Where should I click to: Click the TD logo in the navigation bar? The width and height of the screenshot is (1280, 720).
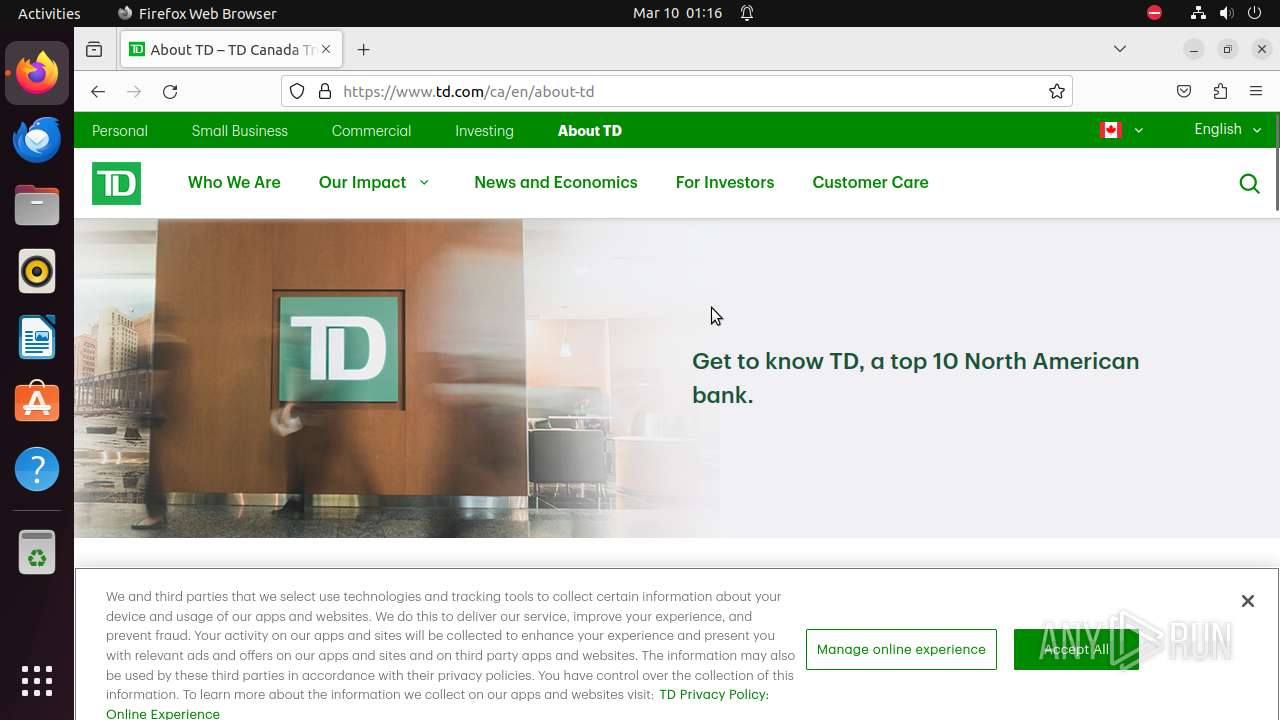(116, 183)
